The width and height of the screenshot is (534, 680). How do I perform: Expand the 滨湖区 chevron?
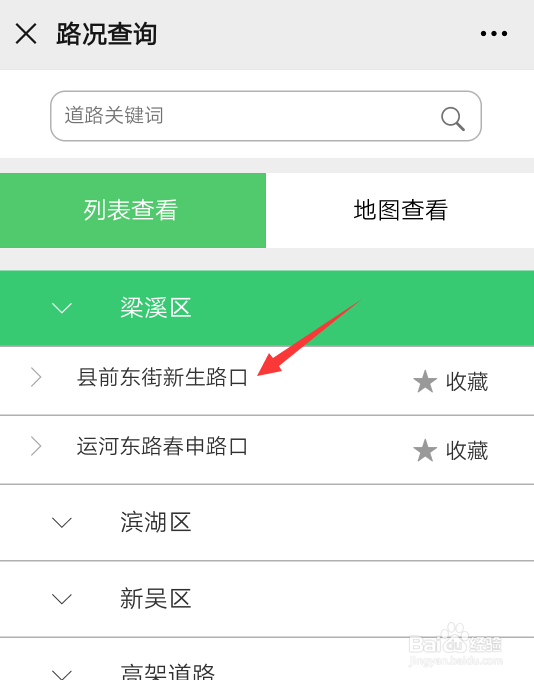point(62,522)
